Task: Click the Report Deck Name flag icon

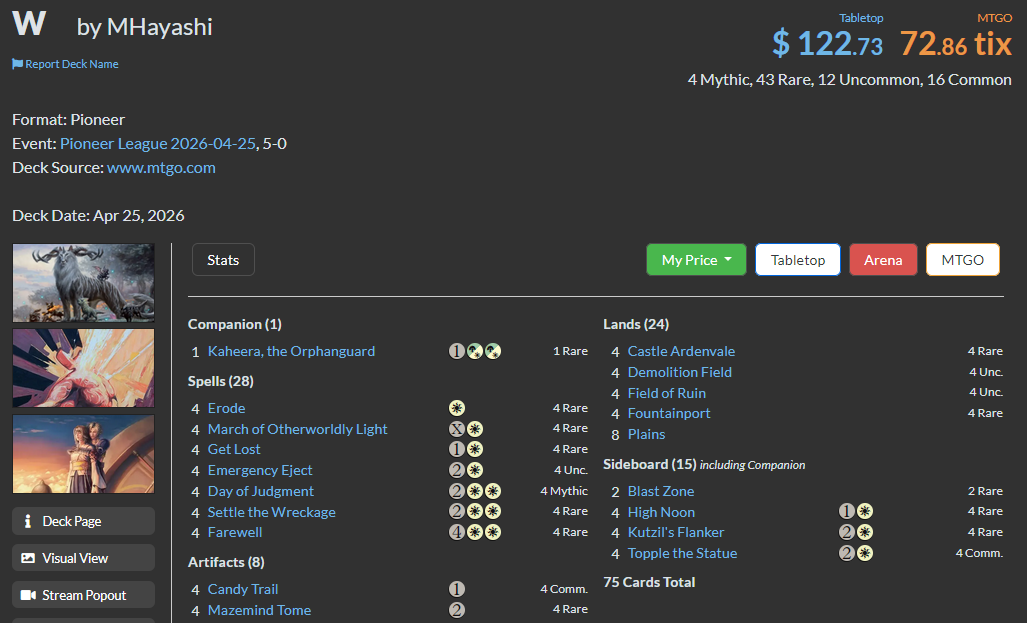Action: [x=17, y=64]
